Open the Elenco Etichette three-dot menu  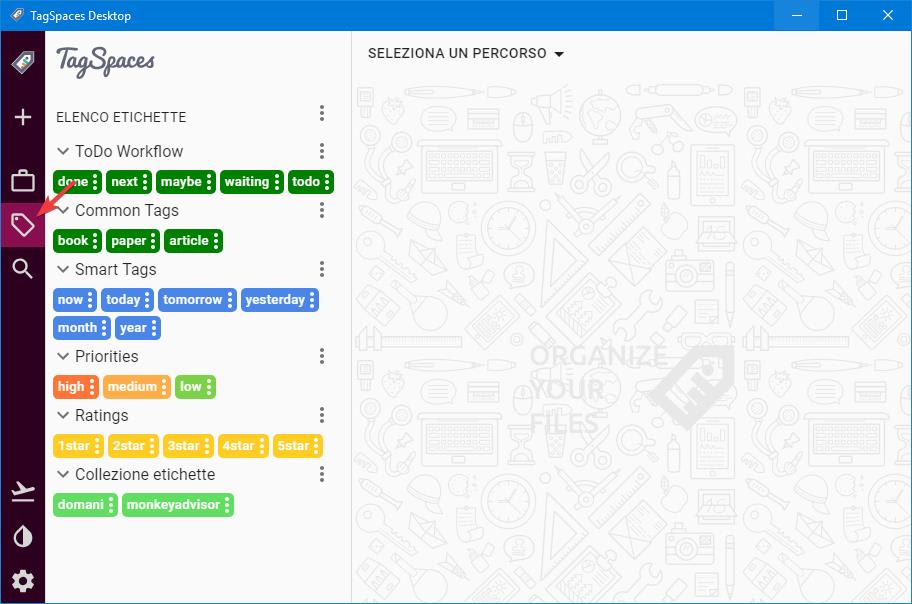pos(322,113)
